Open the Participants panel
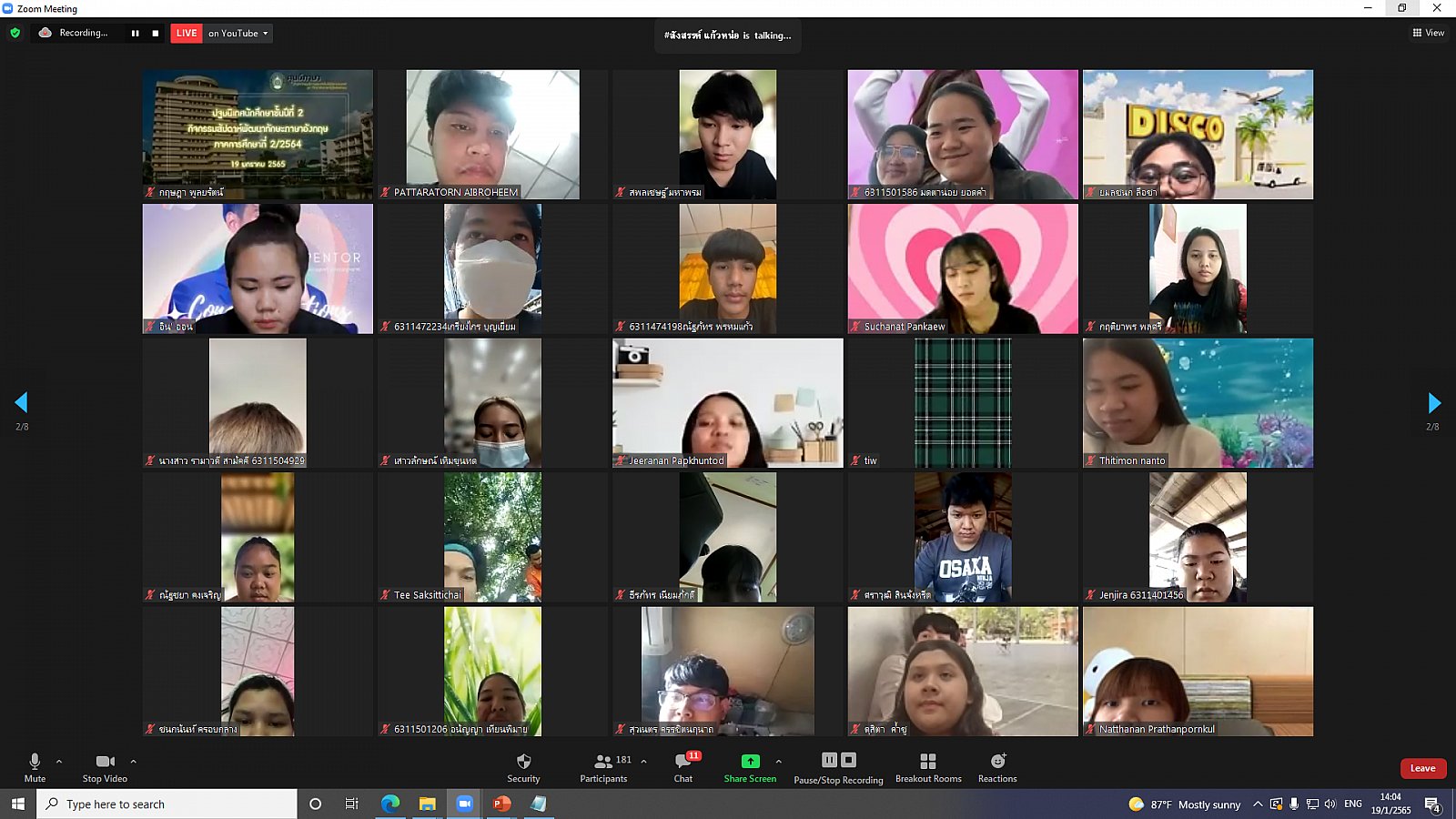The width and height of the screenshot is (1456, 819). coord(603,766)
